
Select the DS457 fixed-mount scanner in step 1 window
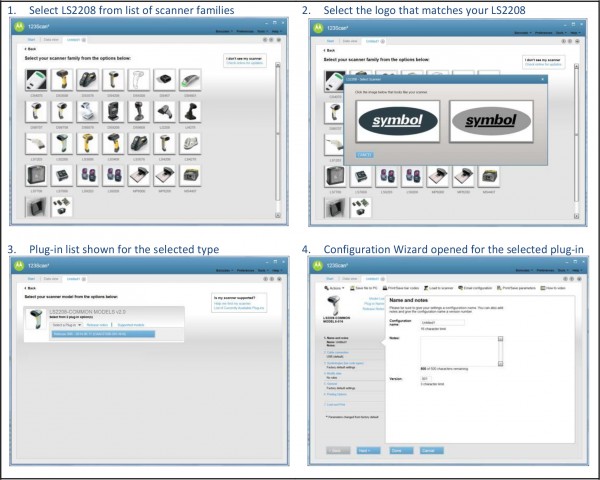point(165,80)
